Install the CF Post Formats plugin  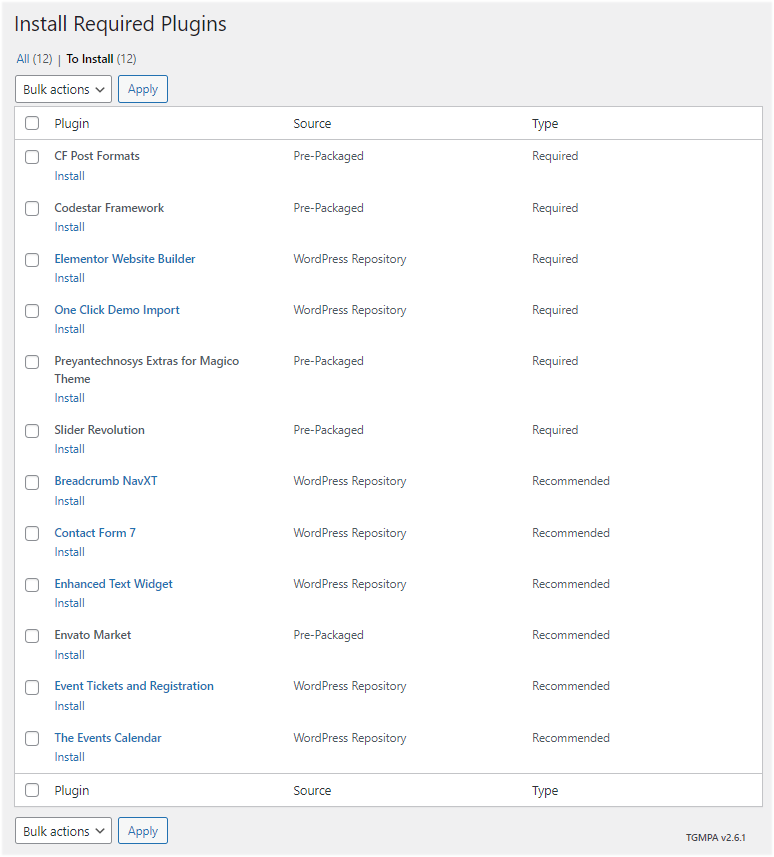pos(69,176)
